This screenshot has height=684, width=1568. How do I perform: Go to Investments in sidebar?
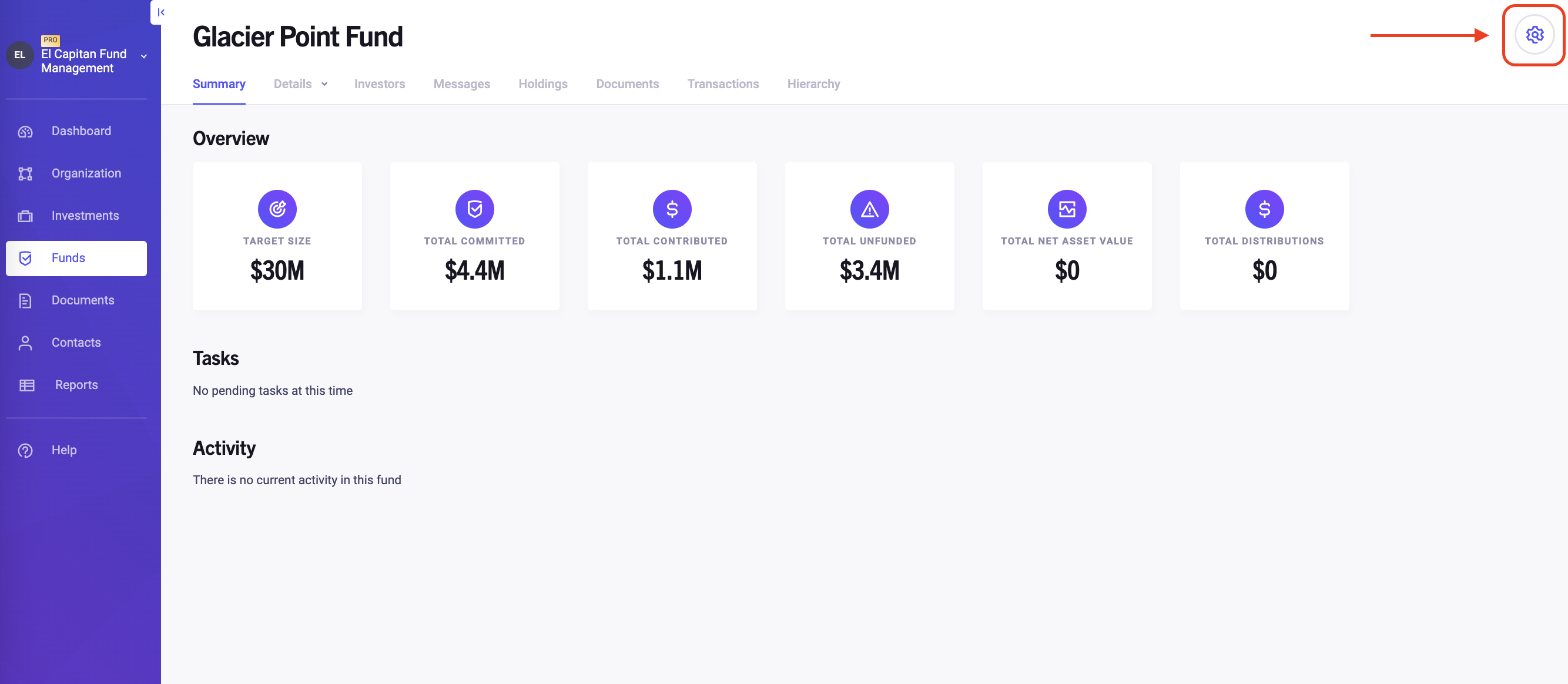tap(76, 216)
